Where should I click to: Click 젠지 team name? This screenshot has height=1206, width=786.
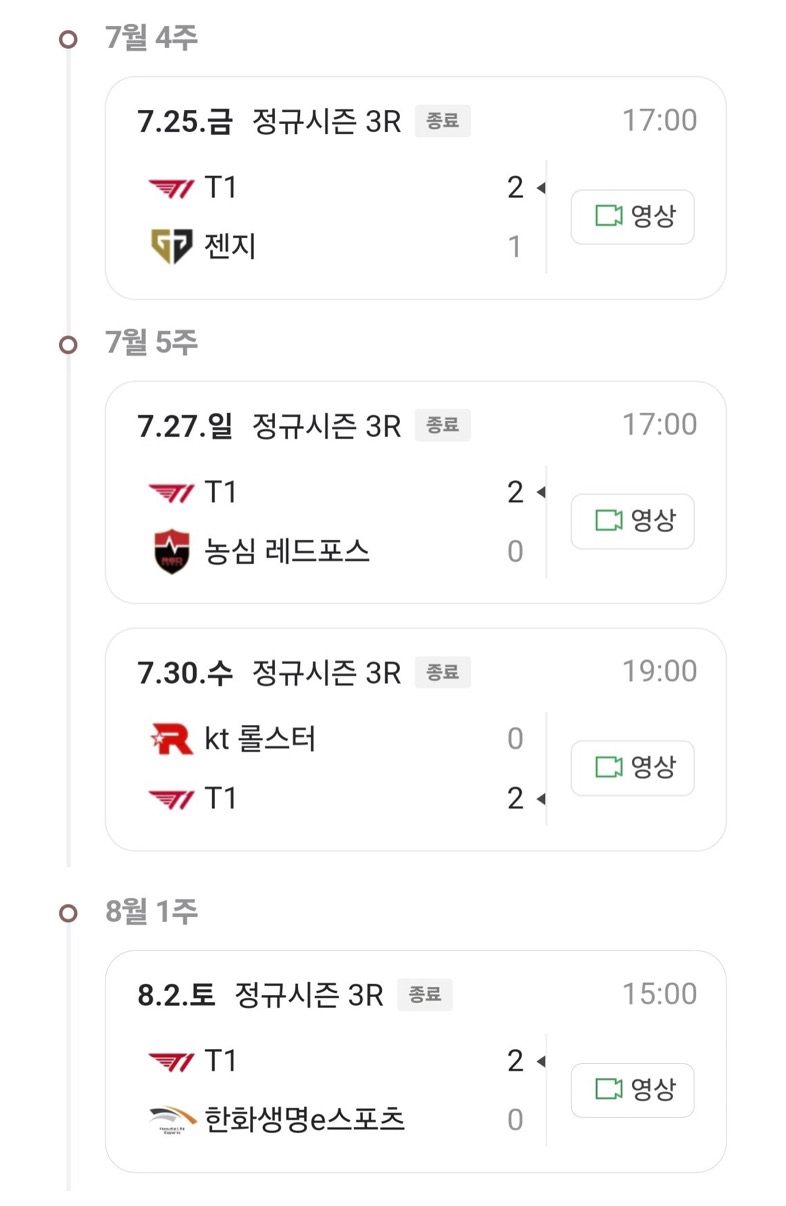230,246
